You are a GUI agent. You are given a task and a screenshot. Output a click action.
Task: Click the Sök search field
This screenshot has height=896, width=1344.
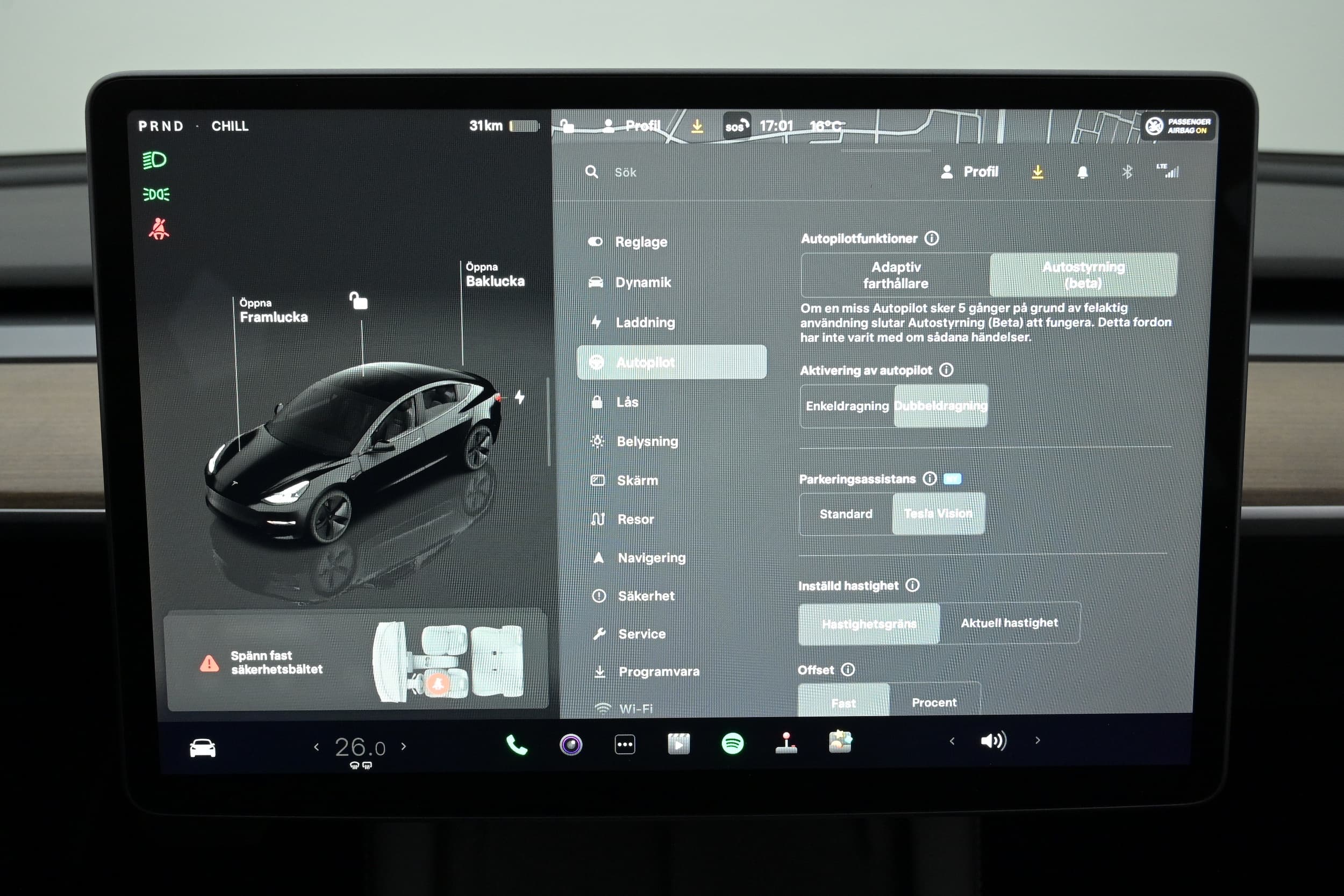tap(625, 173)
